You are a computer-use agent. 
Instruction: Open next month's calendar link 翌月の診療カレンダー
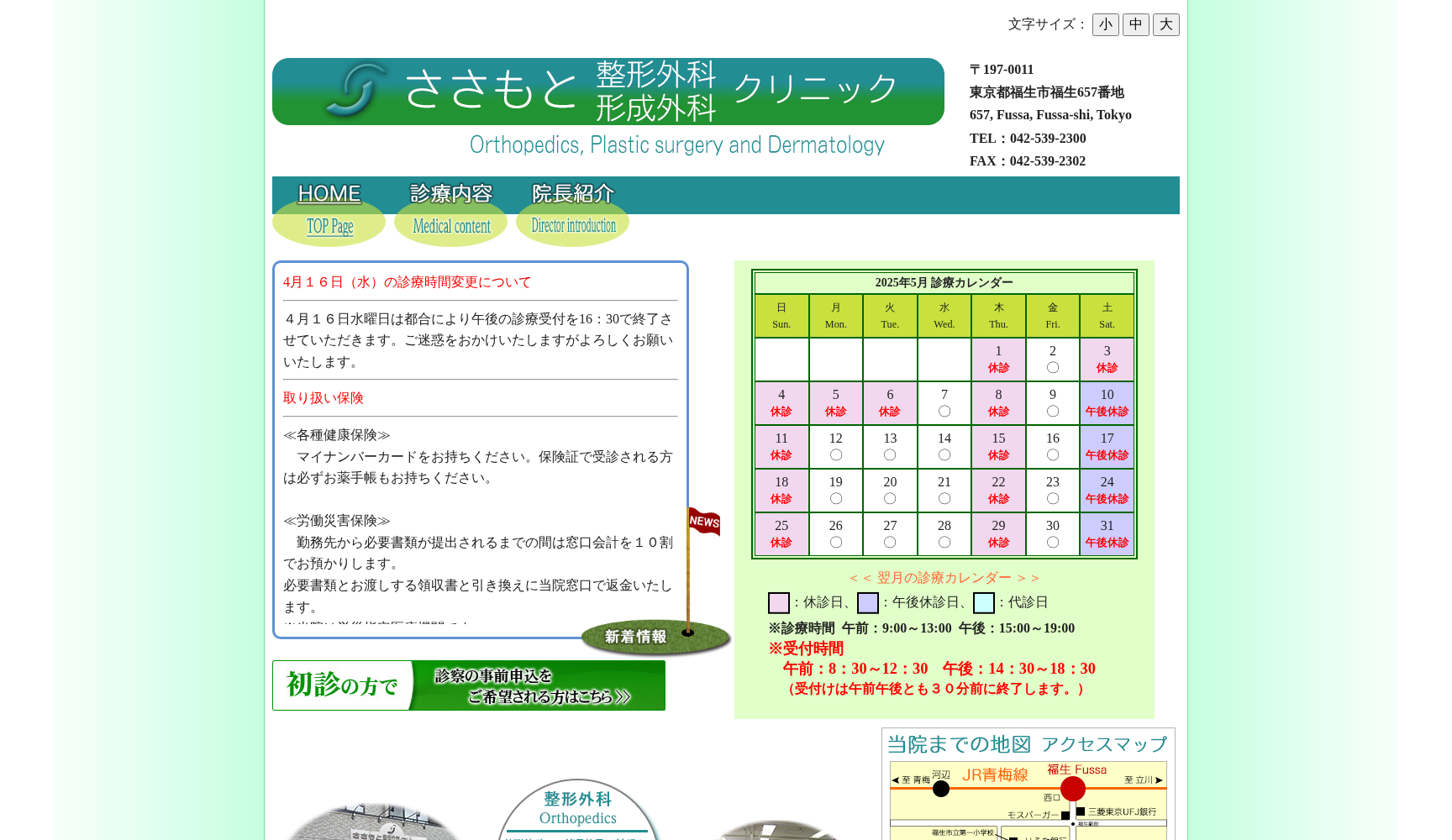tap(944, 578)
